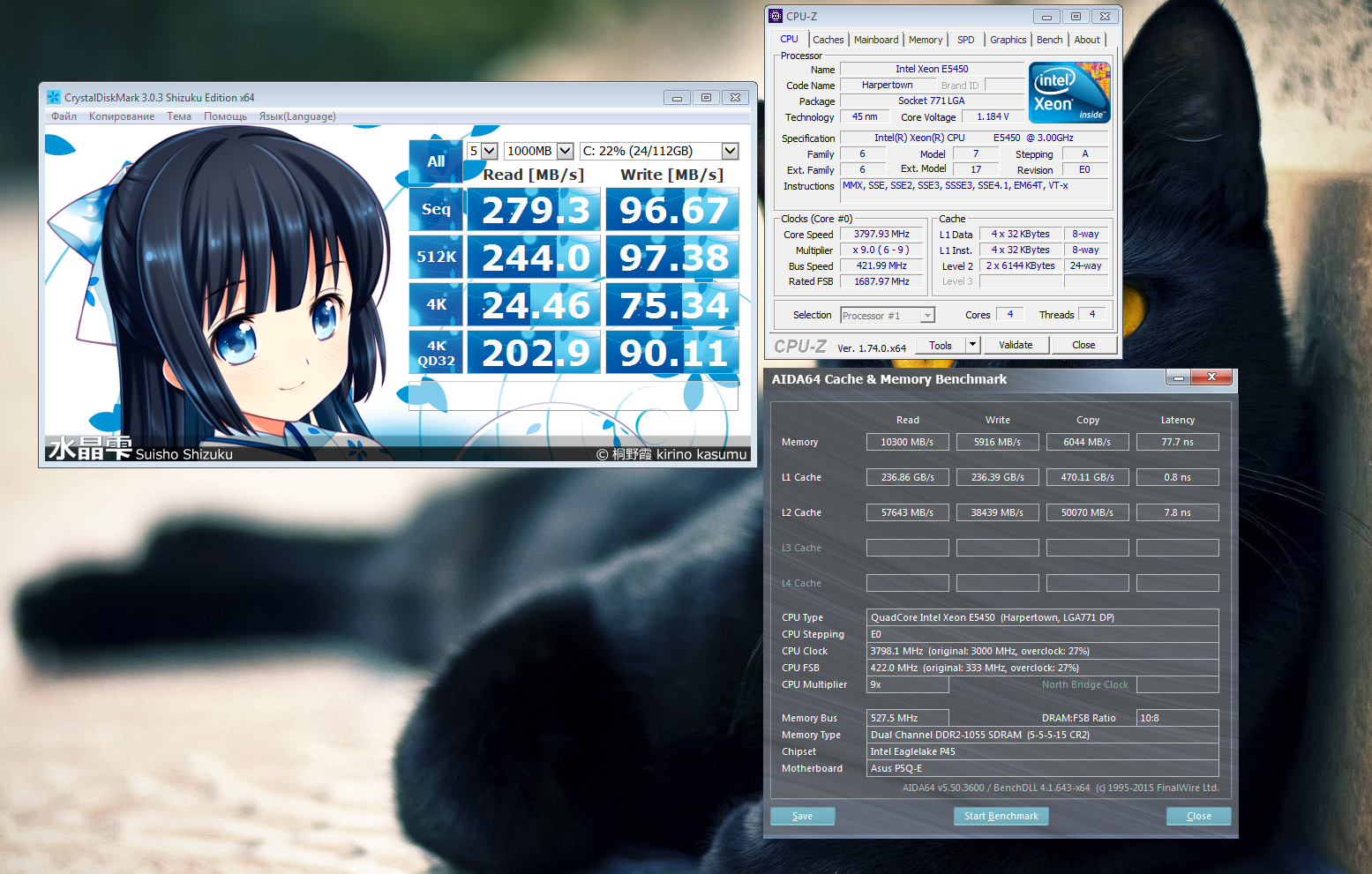Click the Memory Write value 5916 MB/s
Screen dimensions: 1372x874
pyautogui.click(x=997, y=442)
